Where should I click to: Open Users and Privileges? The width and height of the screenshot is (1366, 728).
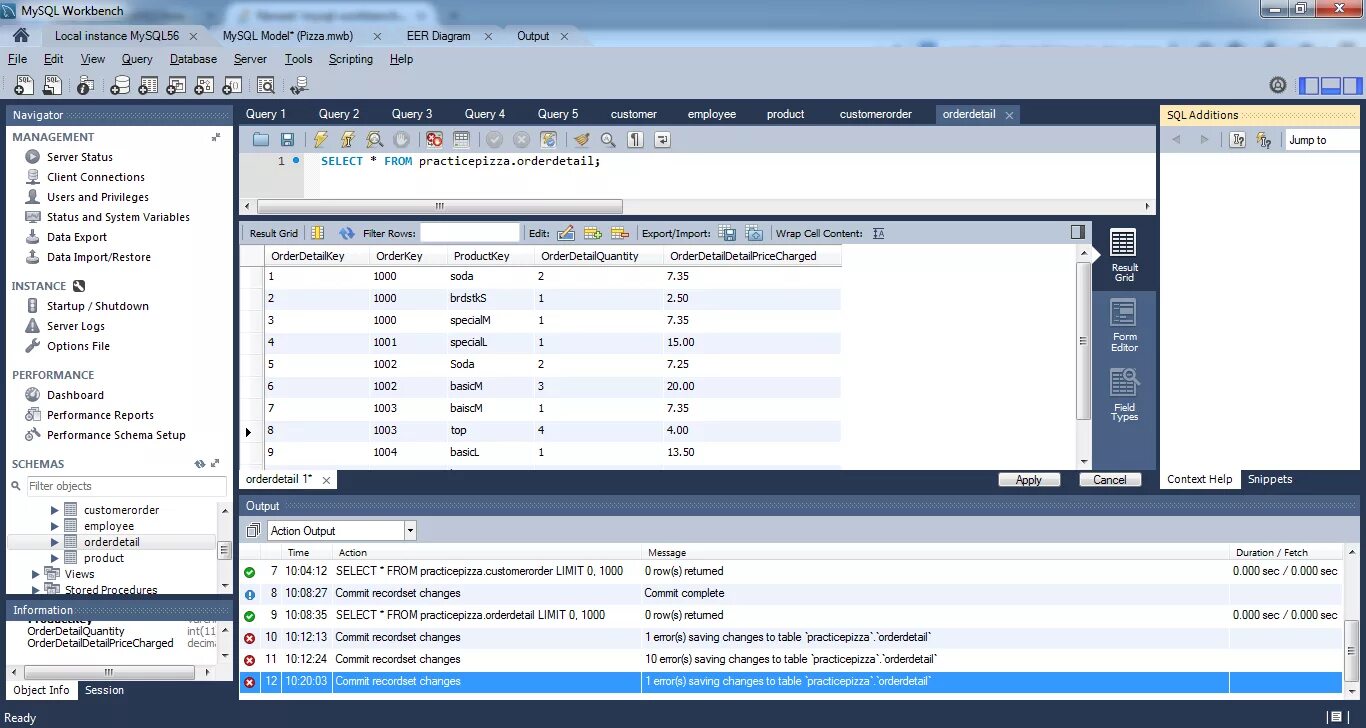[98, 197]
